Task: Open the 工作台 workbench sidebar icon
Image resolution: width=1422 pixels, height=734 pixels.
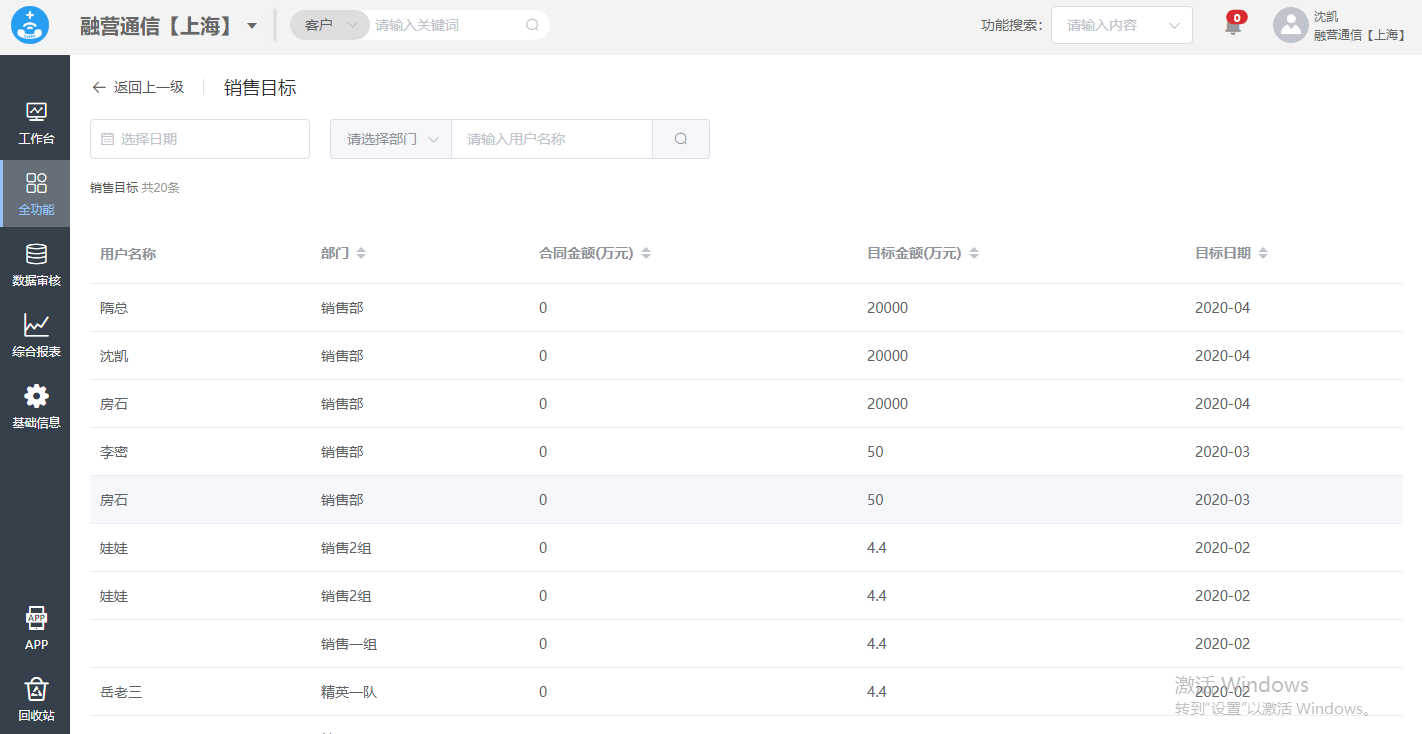Action: (x=36, y=113)
